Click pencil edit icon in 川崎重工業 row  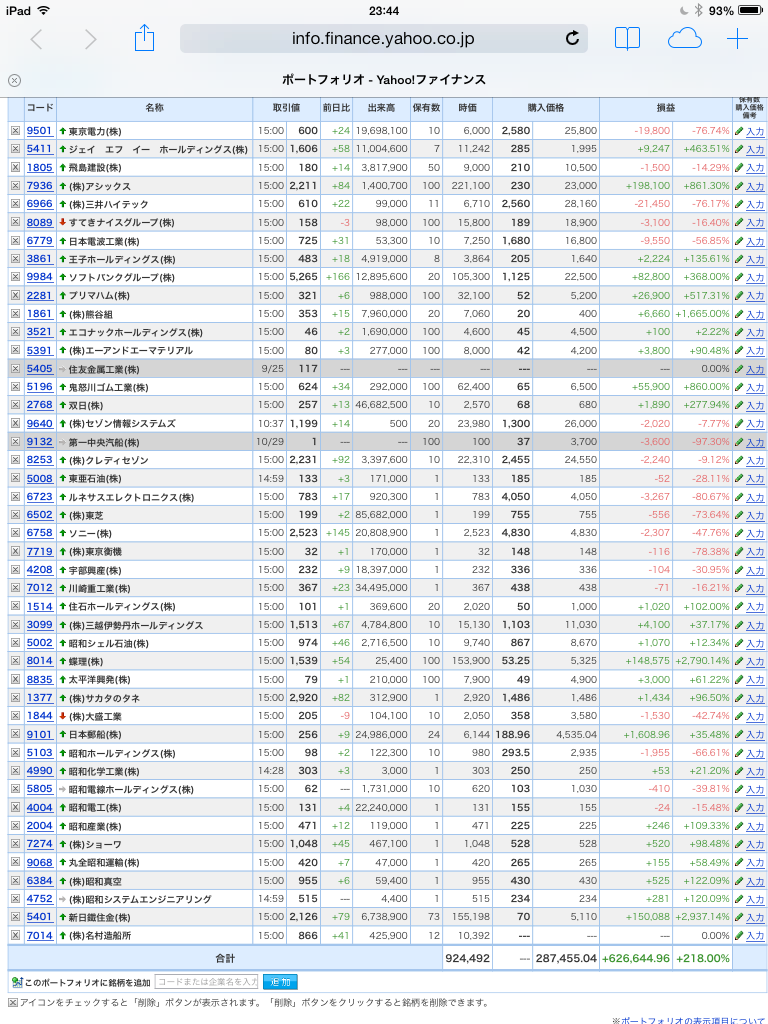pos(739,588)
